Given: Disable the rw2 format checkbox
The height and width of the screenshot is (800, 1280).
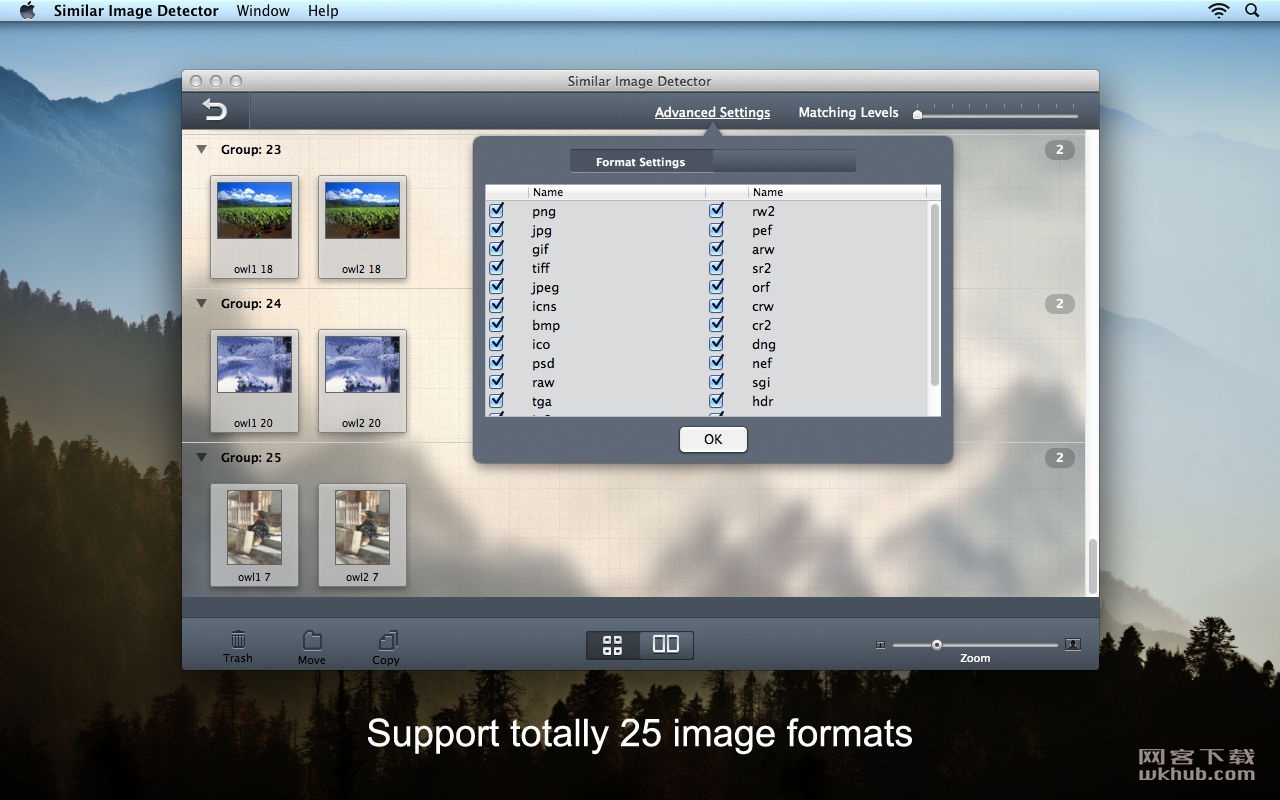Looking at the screenshot, I should click(716, 211).
